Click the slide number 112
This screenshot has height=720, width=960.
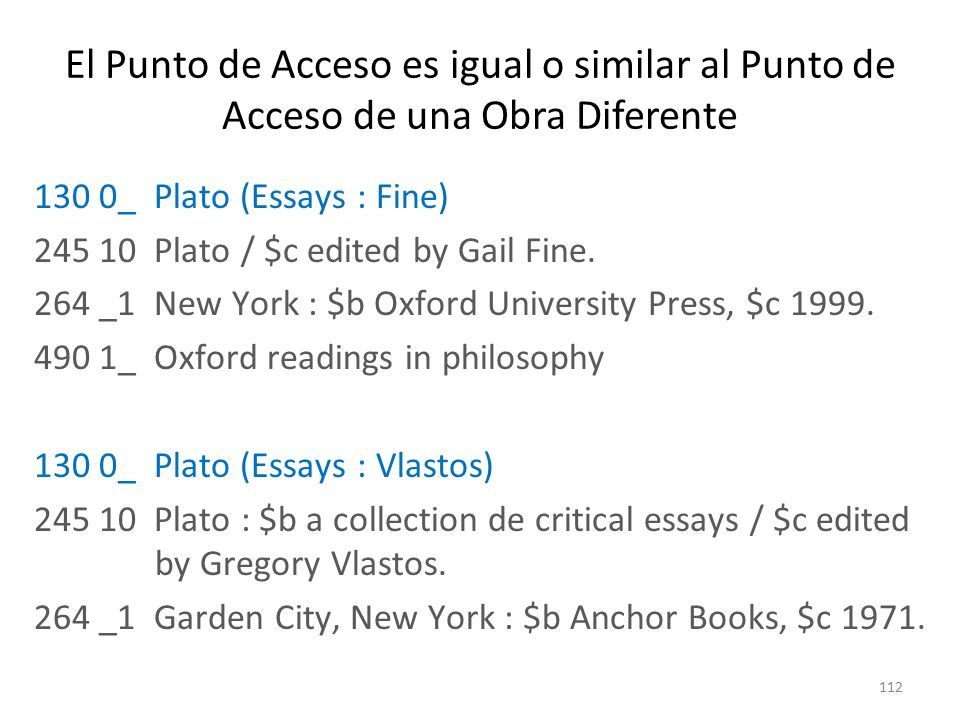(891, 687)
